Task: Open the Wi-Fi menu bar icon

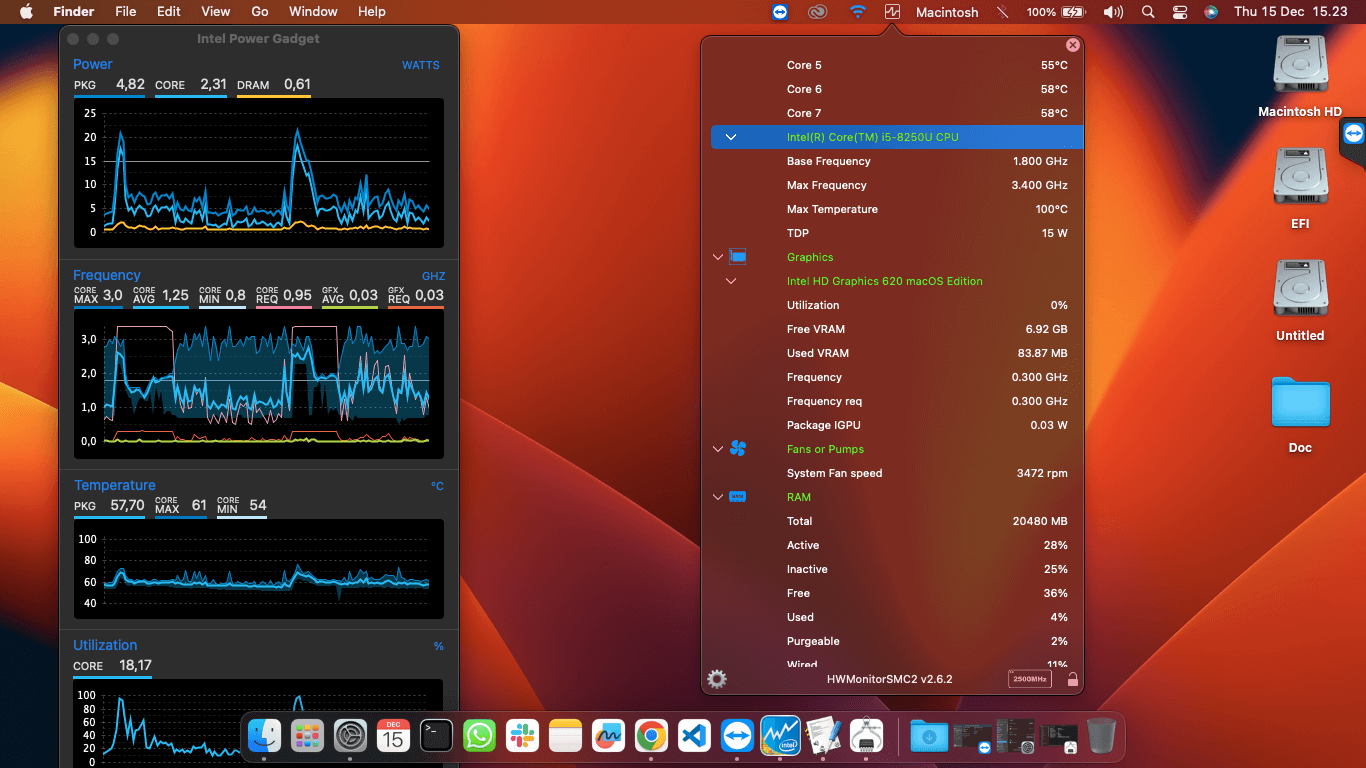Action: coord(858,12)
